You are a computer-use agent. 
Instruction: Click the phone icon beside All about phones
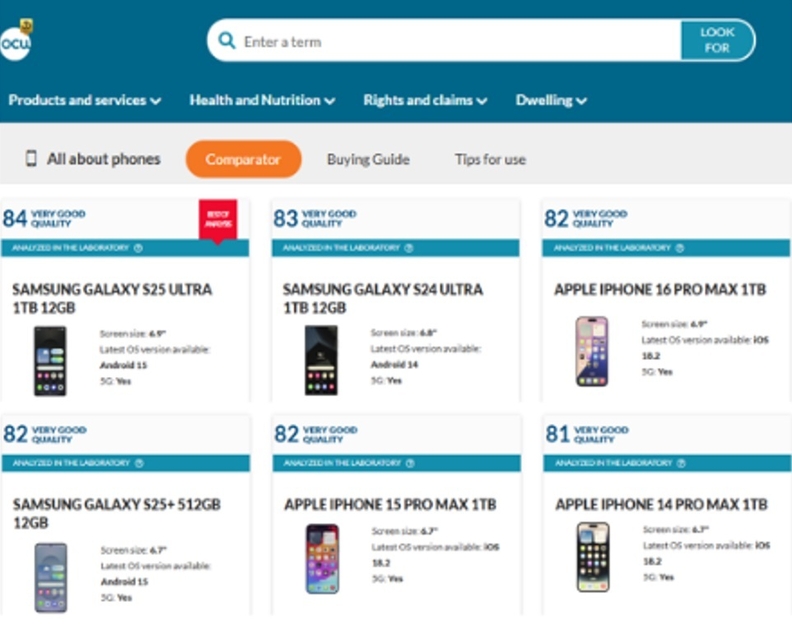coord(31,159)
